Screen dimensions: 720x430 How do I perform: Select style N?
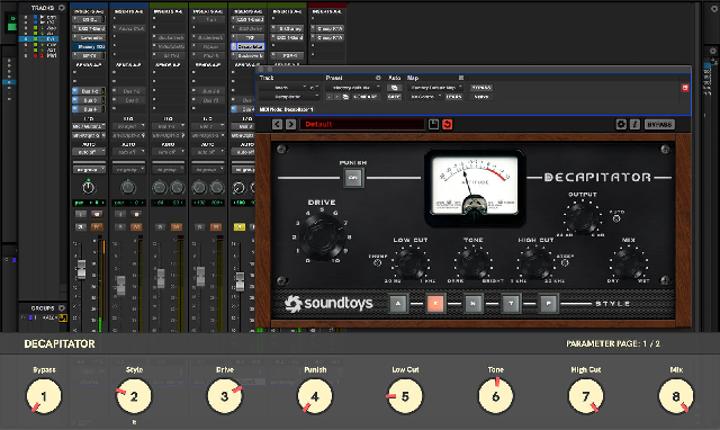473,304
